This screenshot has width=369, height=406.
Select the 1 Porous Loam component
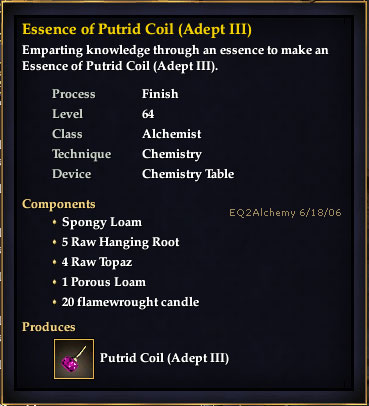[x=104, y=282]
